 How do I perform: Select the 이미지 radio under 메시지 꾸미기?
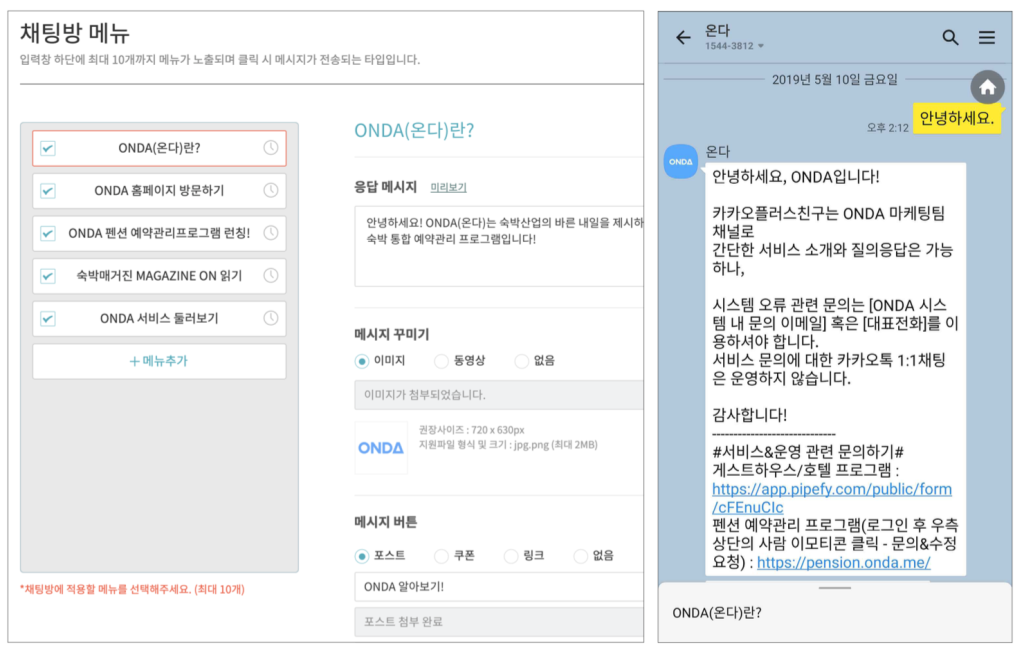click(x=362, y=361)
